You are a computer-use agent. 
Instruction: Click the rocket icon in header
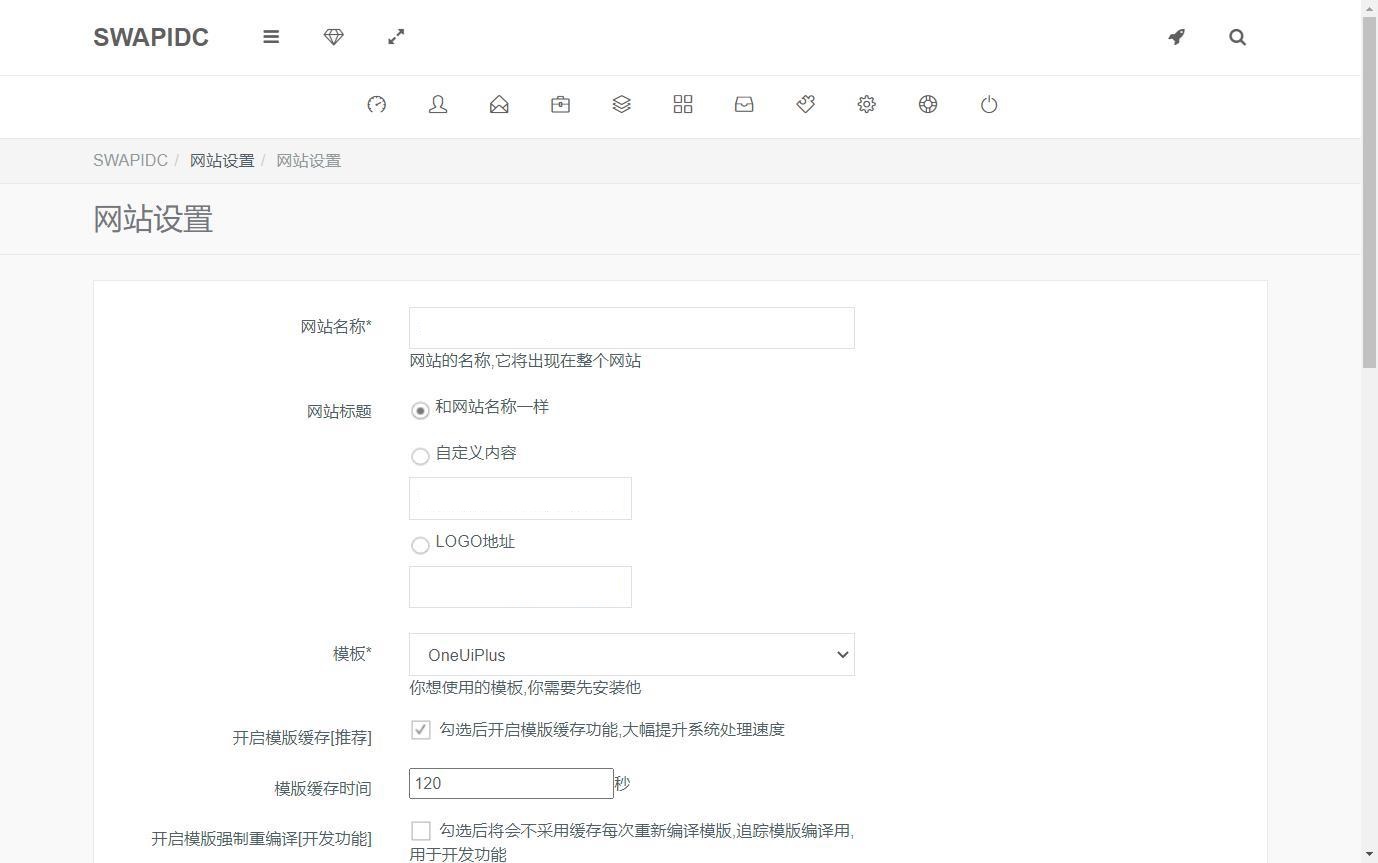coord(1176,37)
